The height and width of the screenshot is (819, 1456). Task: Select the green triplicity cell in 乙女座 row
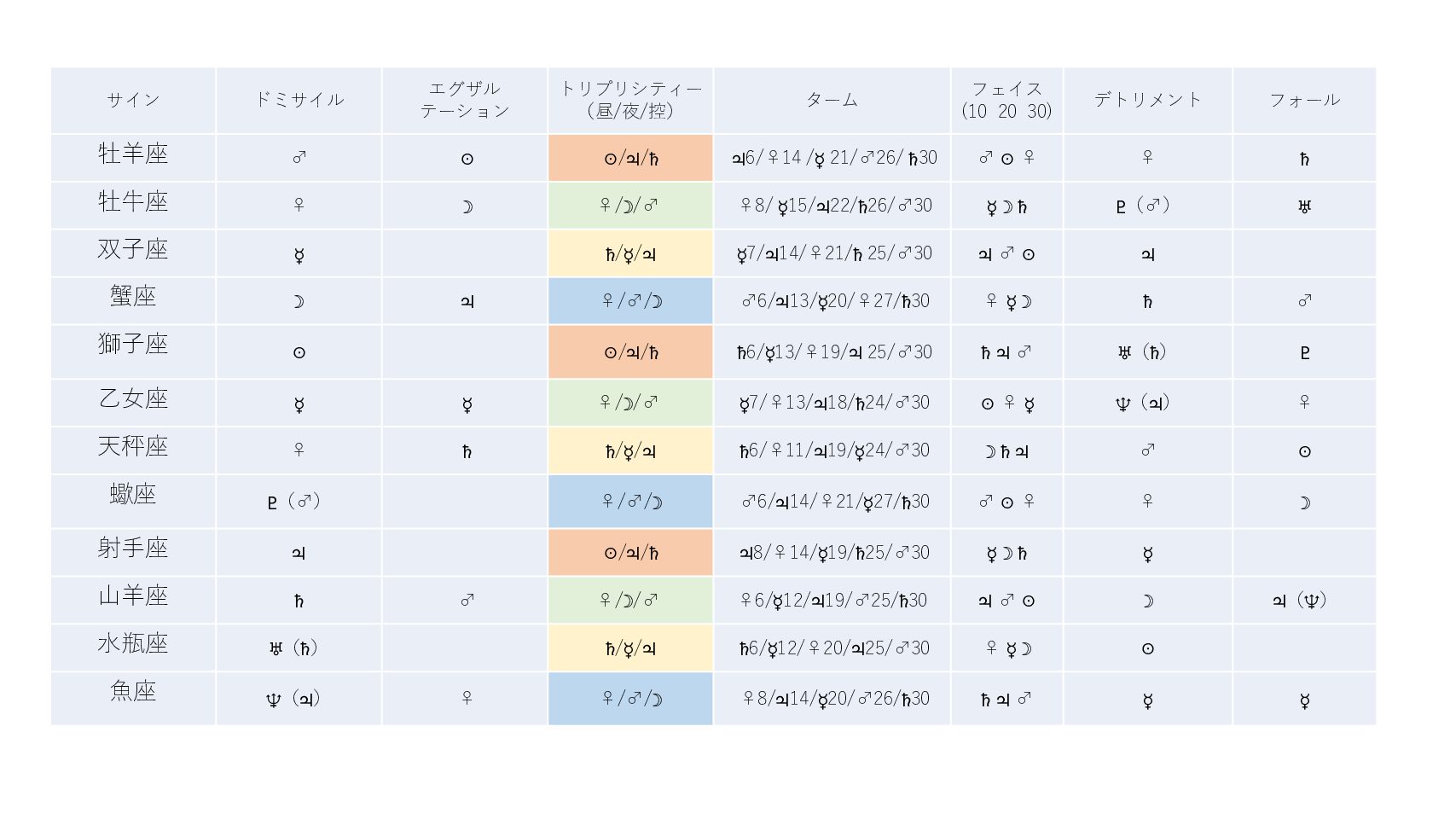[x=630, y=403]
